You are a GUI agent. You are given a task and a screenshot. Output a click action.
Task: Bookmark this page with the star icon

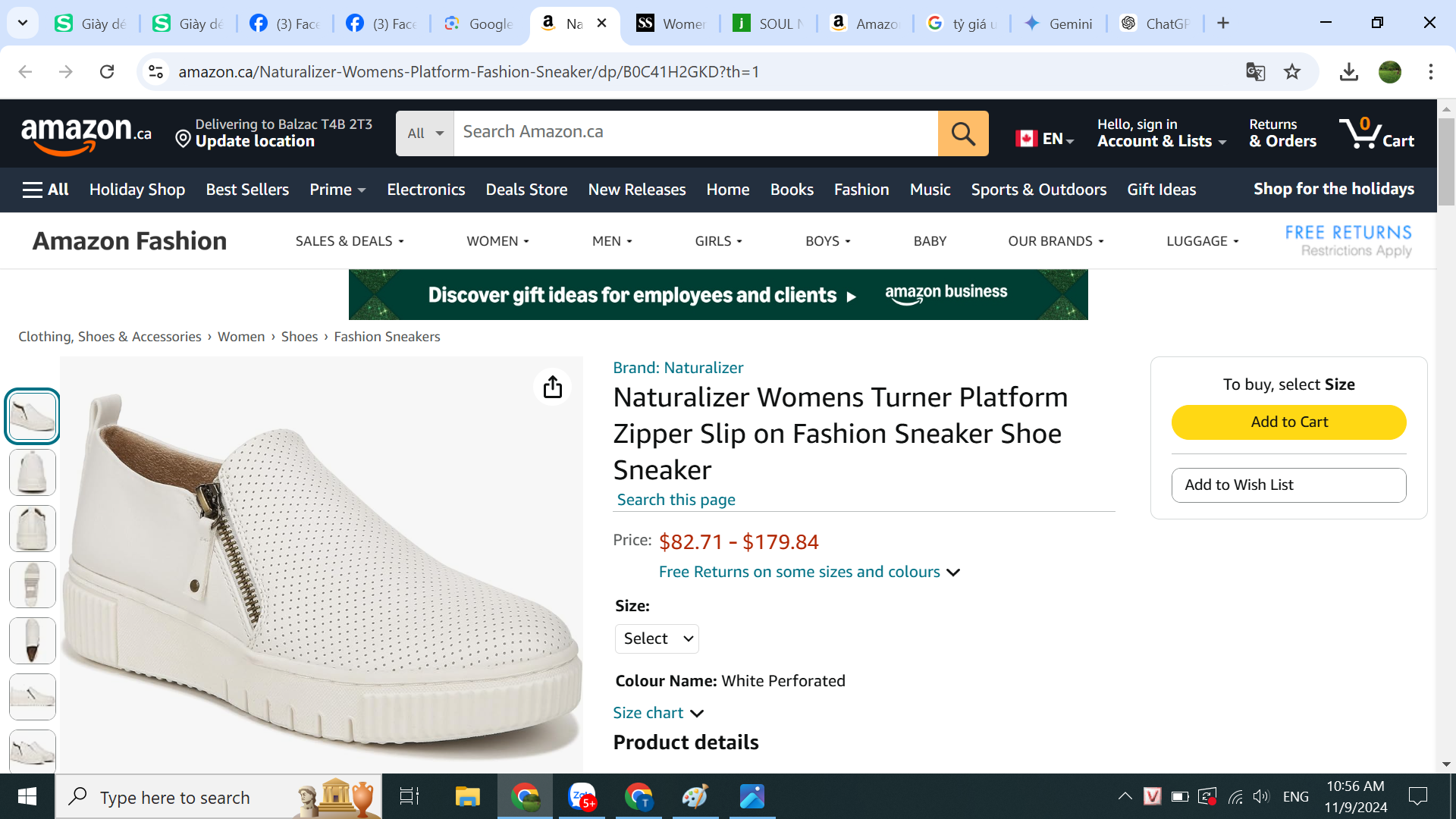1292,72
